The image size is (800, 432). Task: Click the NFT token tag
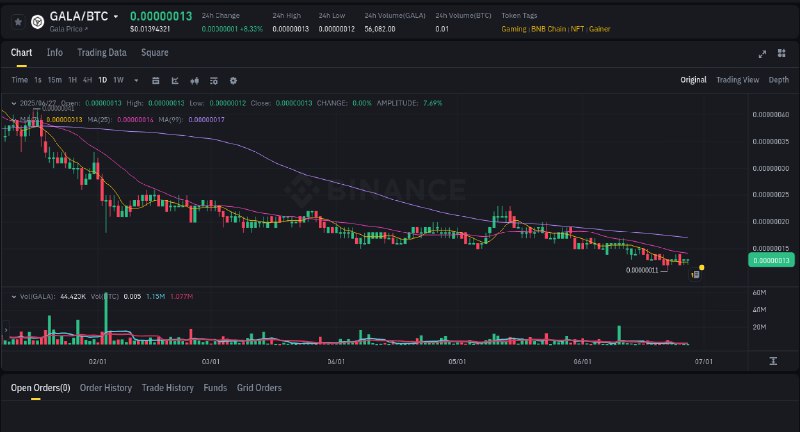(x=577, y=29)
